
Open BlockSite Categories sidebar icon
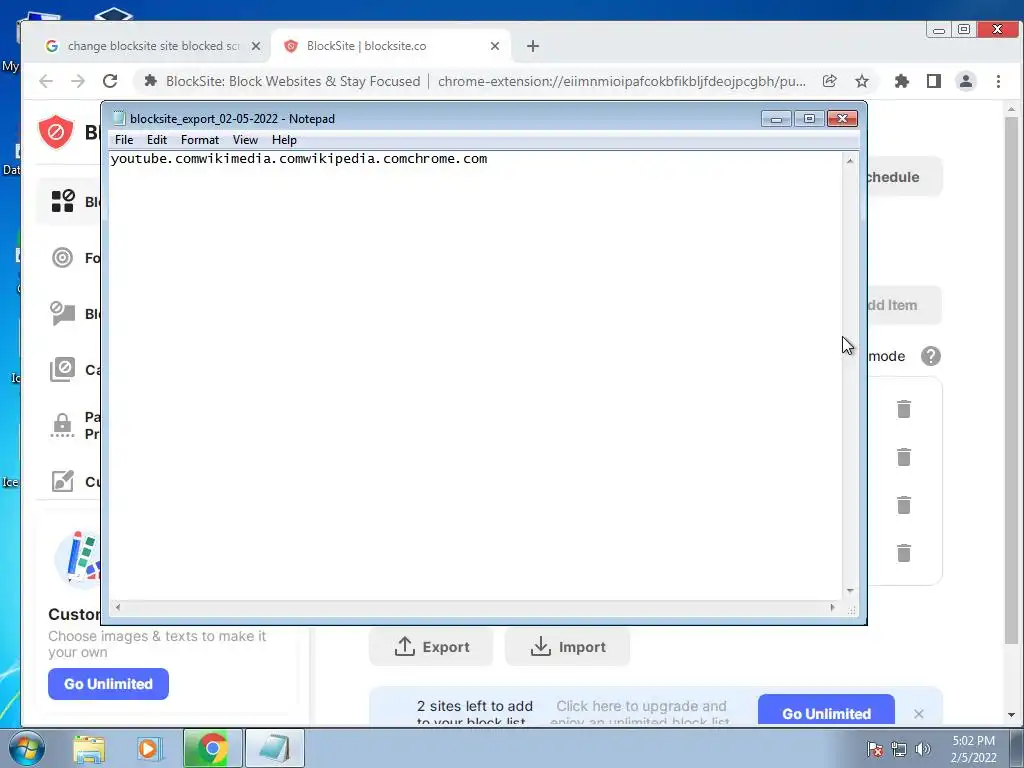[63, 370]
